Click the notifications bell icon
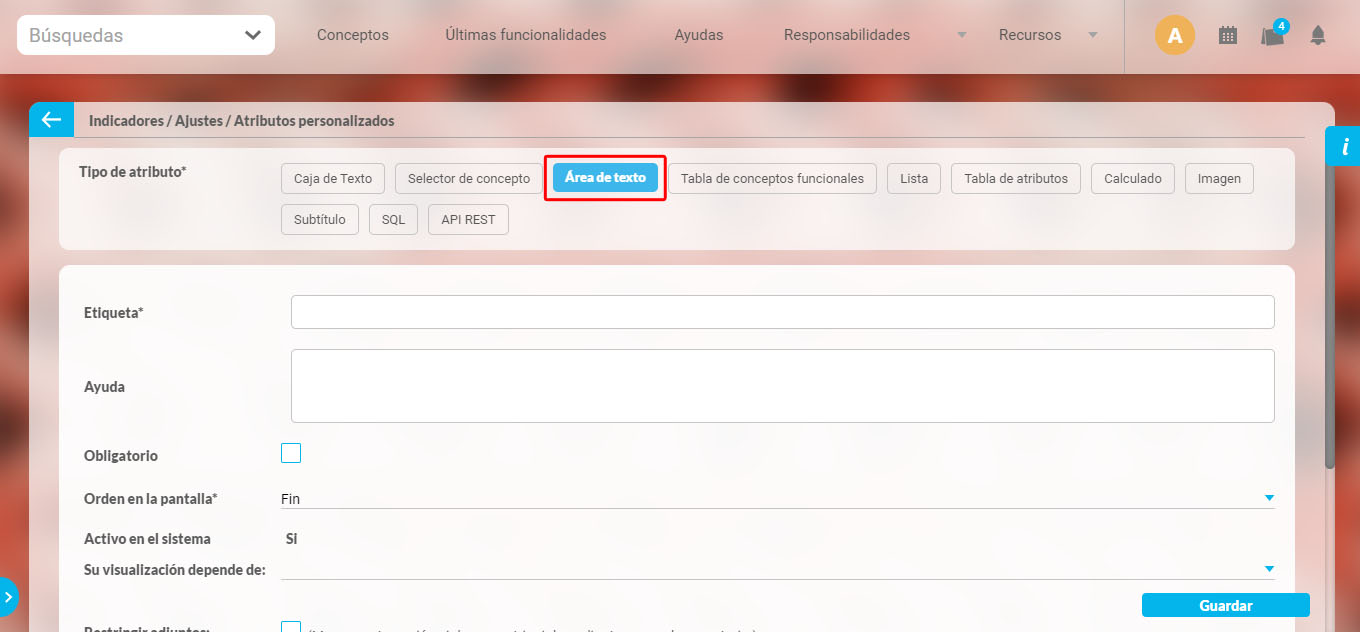Screen dimensions: 1360x632 pos(1317,36)
